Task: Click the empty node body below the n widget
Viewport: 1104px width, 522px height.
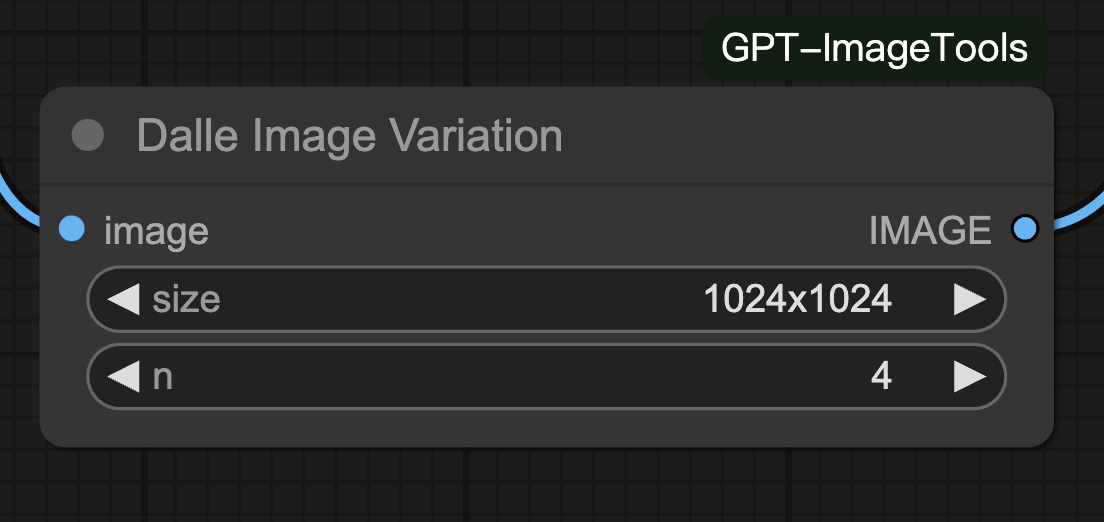Action: click(546, 428)
